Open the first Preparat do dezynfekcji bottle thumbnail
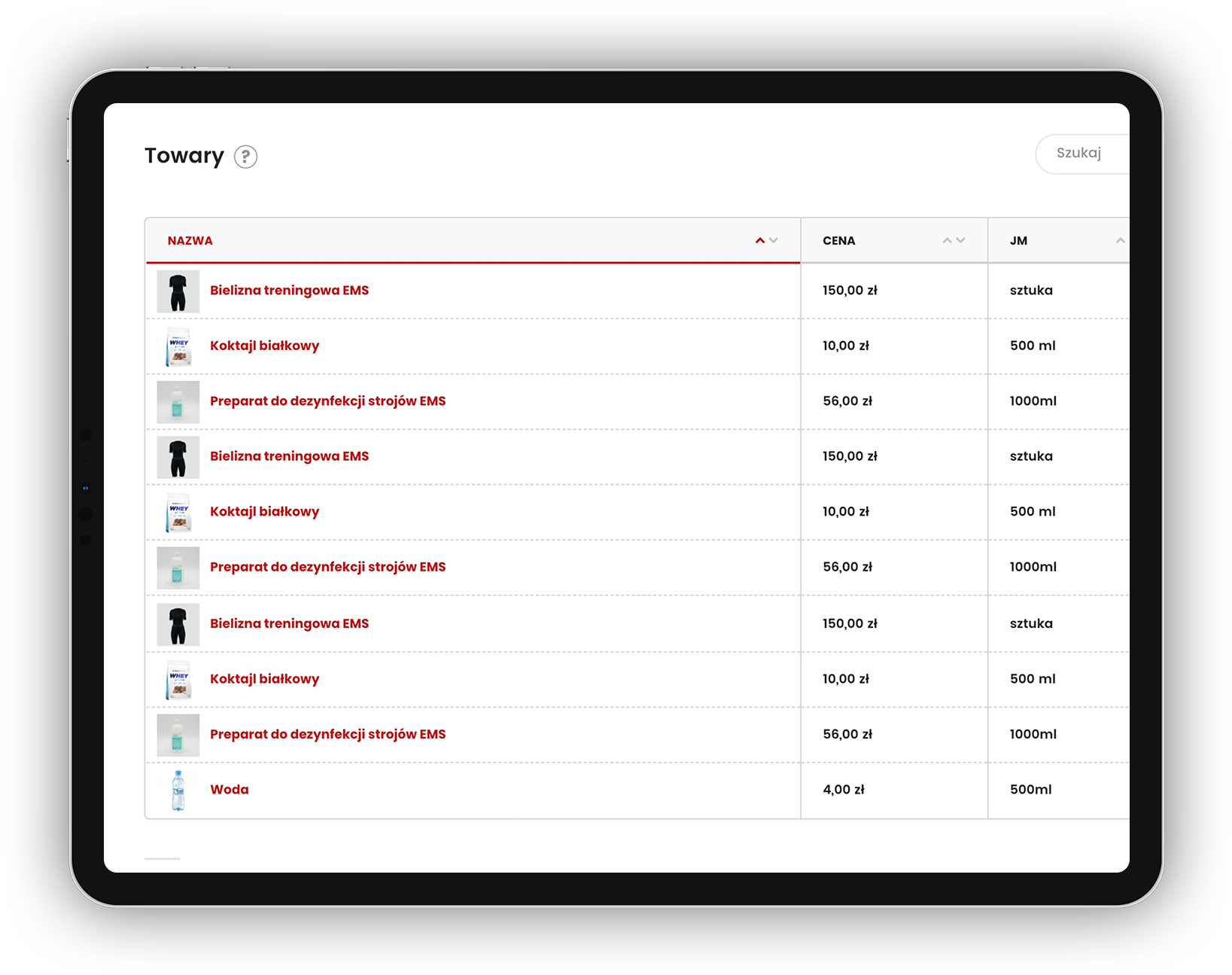The width and height of the screenshot is (1232, 975). pos(178,402)
